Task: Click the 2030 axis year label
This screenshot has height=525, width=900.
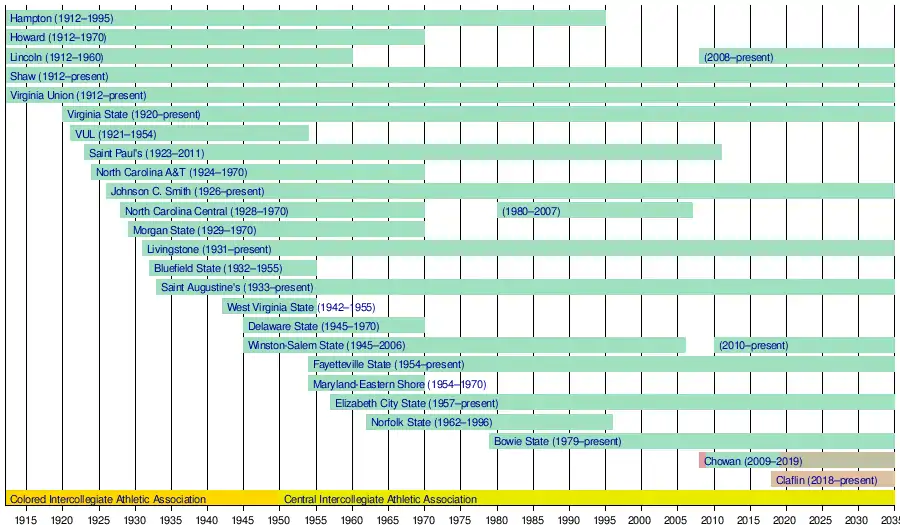Action: click(x=859, y=519)
